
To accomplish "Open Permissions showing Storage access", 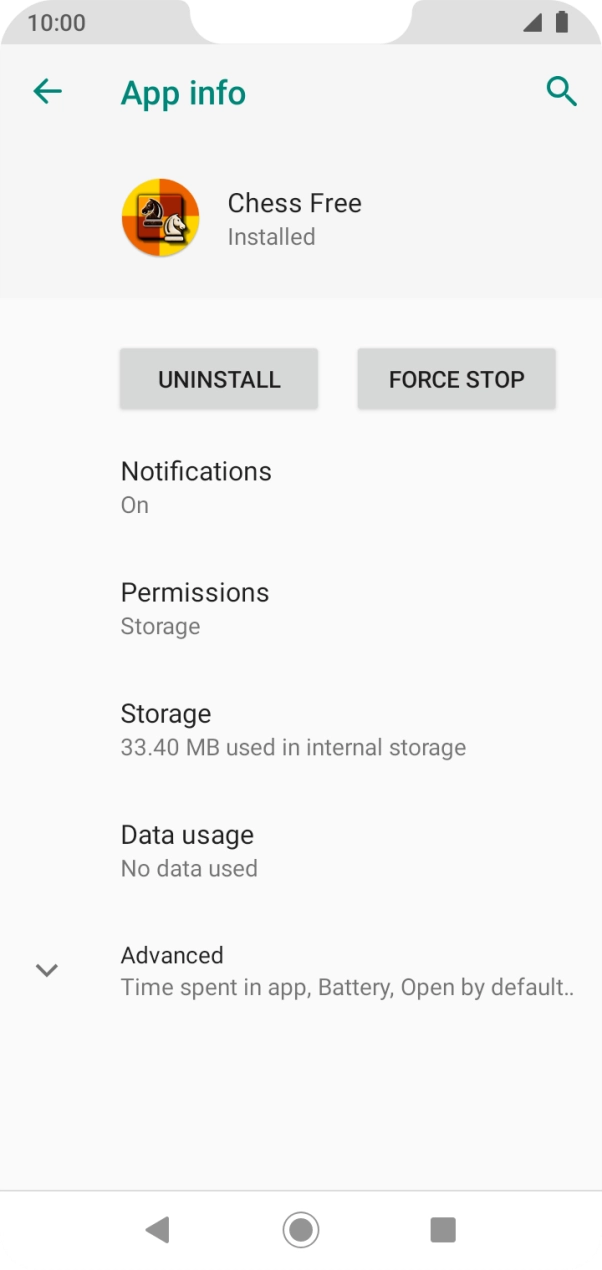I will tap(195, 606).
